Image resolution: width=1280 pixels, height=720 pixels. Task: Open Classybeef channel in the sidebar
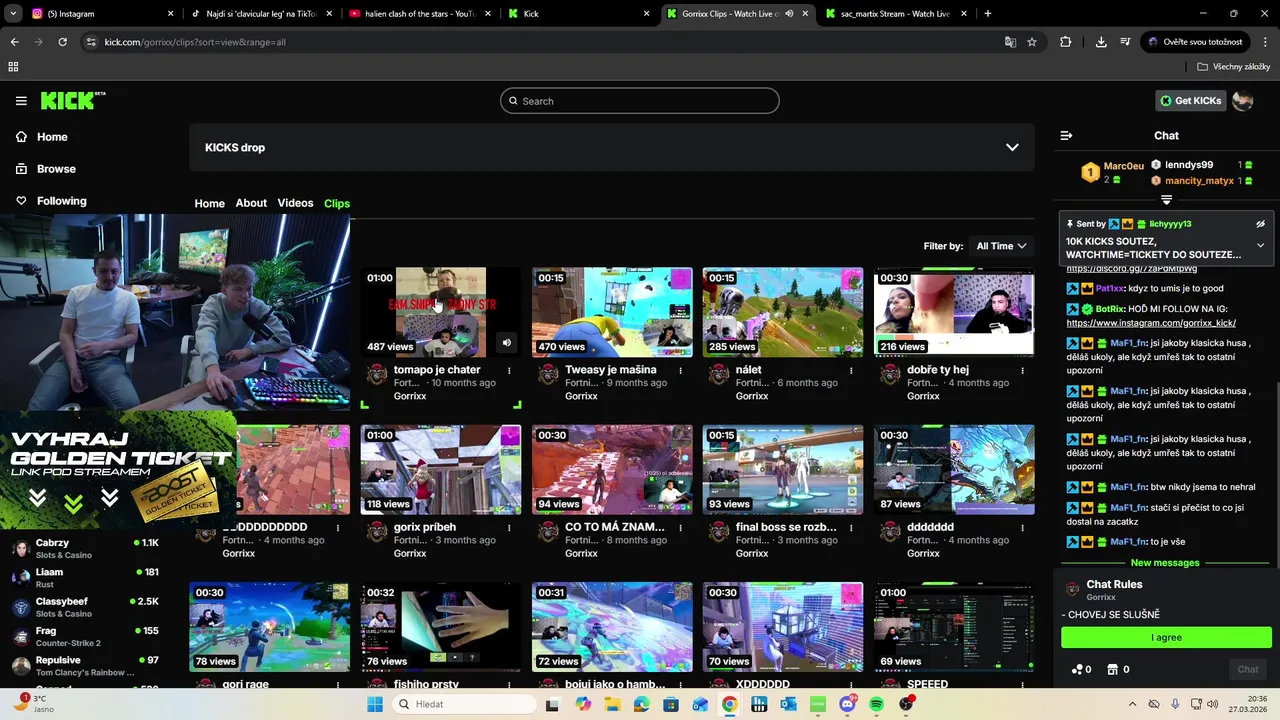tap(85, 607)
